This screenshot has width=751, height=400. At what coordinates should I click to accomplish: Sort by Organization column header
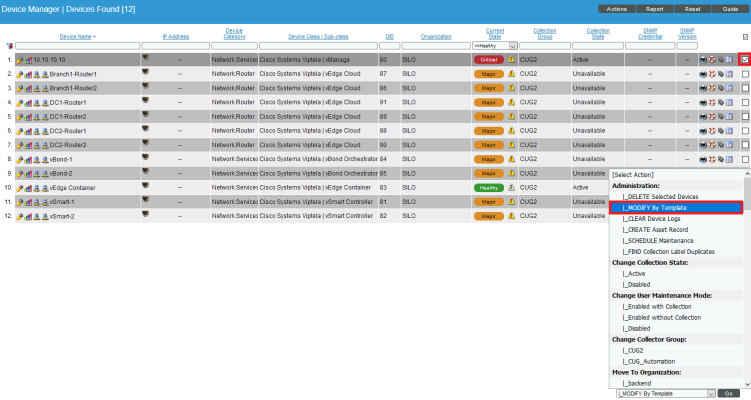click(x=436, y=37)
